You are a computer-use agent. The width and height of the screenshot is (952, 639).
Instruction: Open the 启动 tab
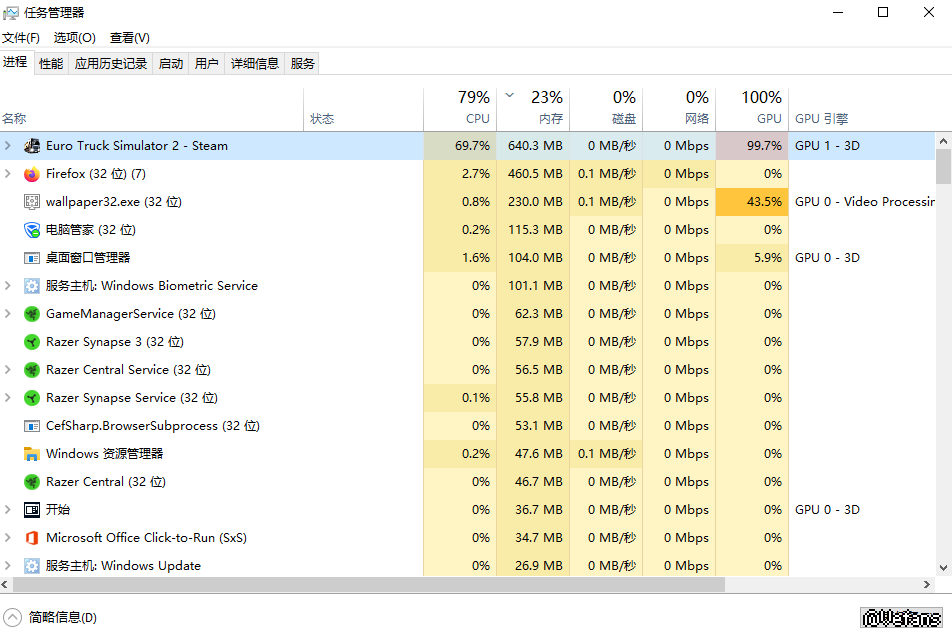171,64
